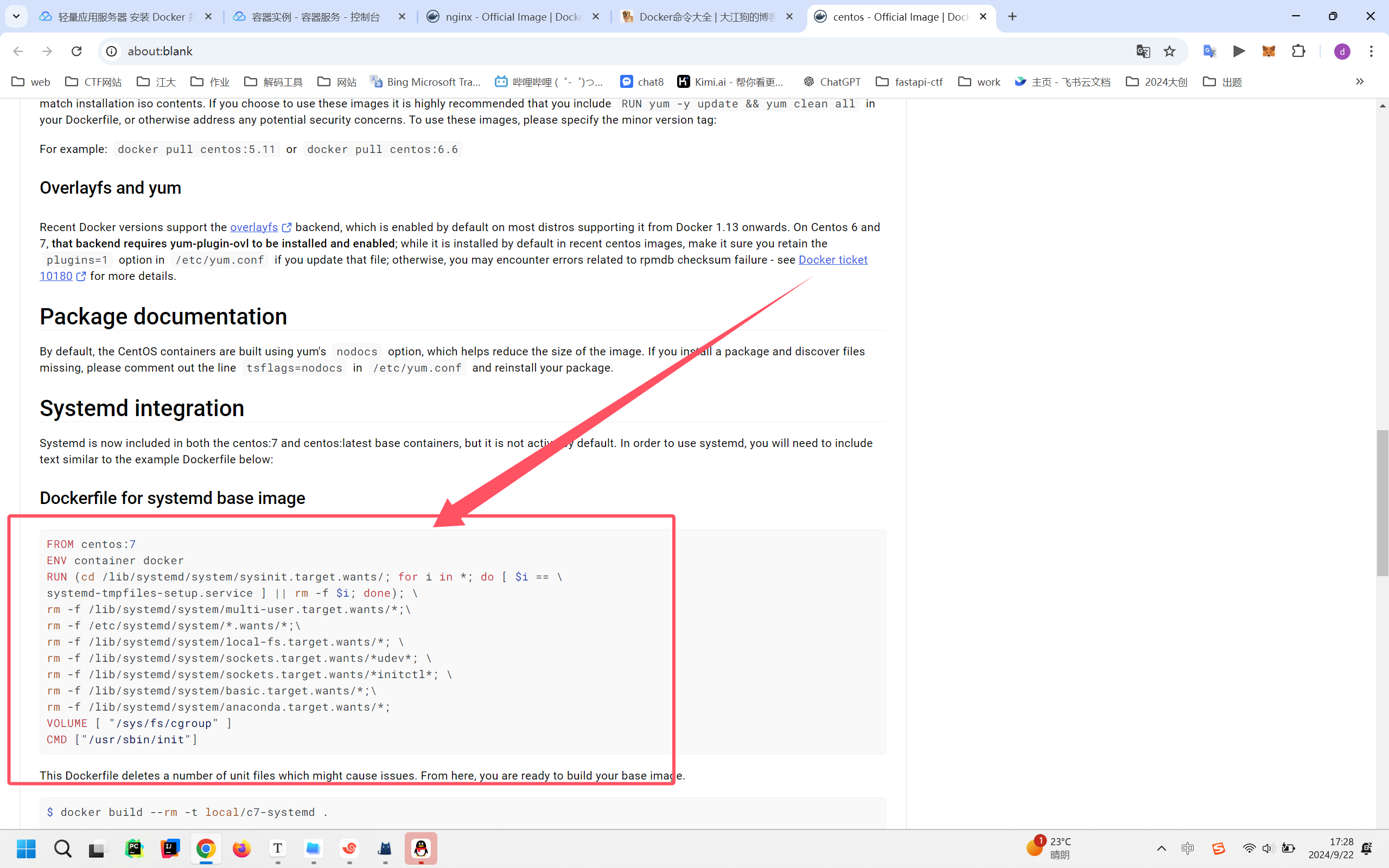Viewport: 1389px width, 868px height.
Task: Open the 江大 bookmarks folder
Action: coord(157,81)
